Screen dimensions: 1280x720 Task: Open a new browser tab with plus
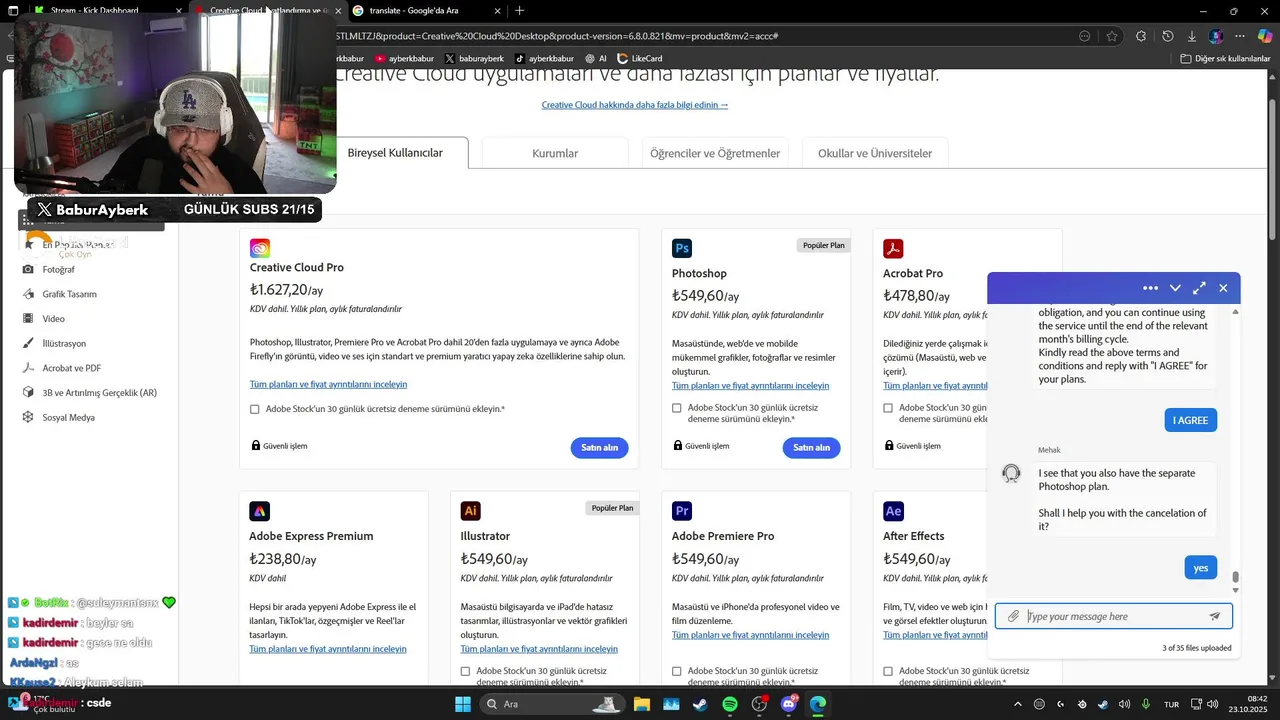pos(519,10)
